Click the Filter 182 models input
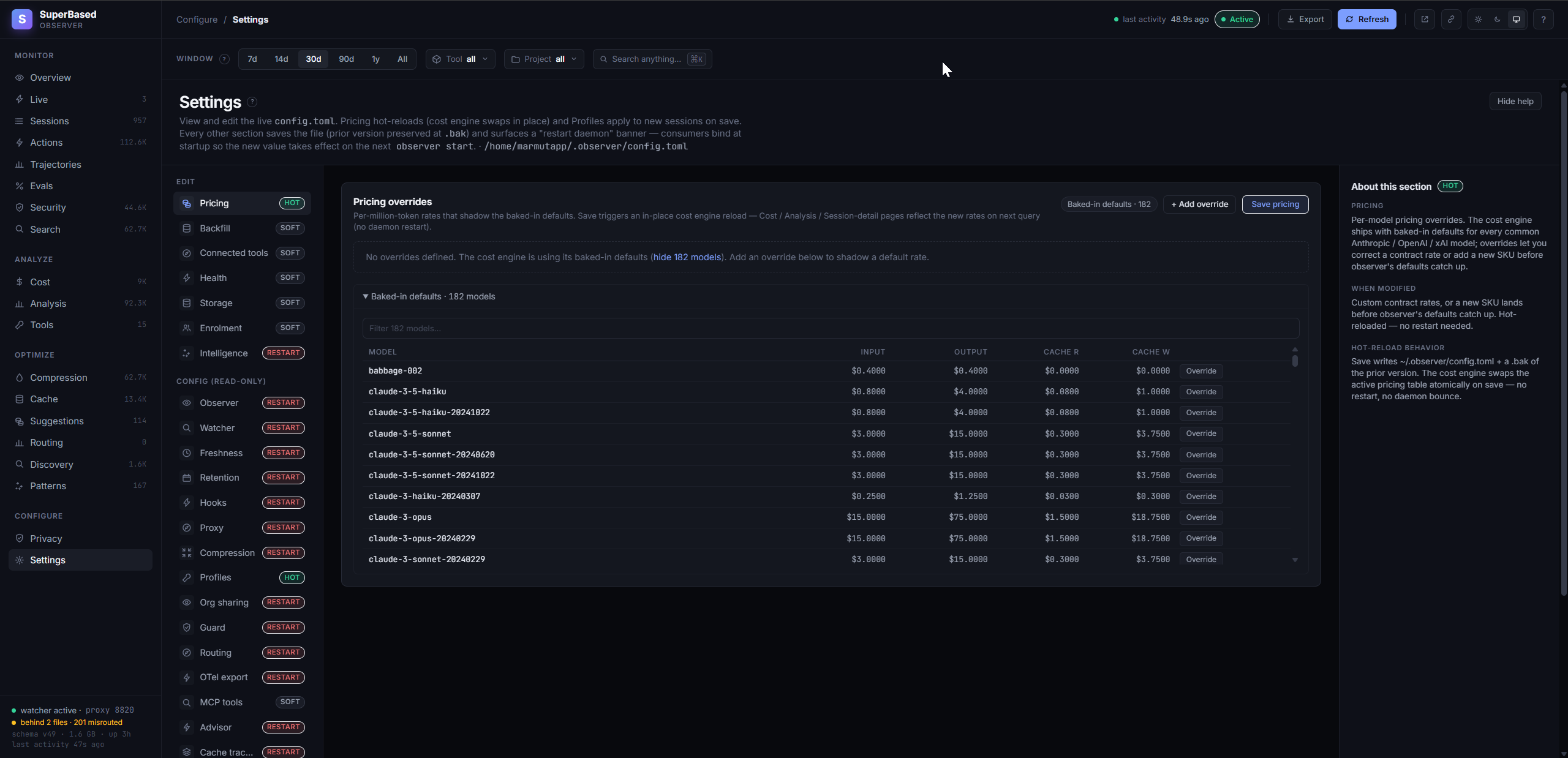 [x=831, y=328]
